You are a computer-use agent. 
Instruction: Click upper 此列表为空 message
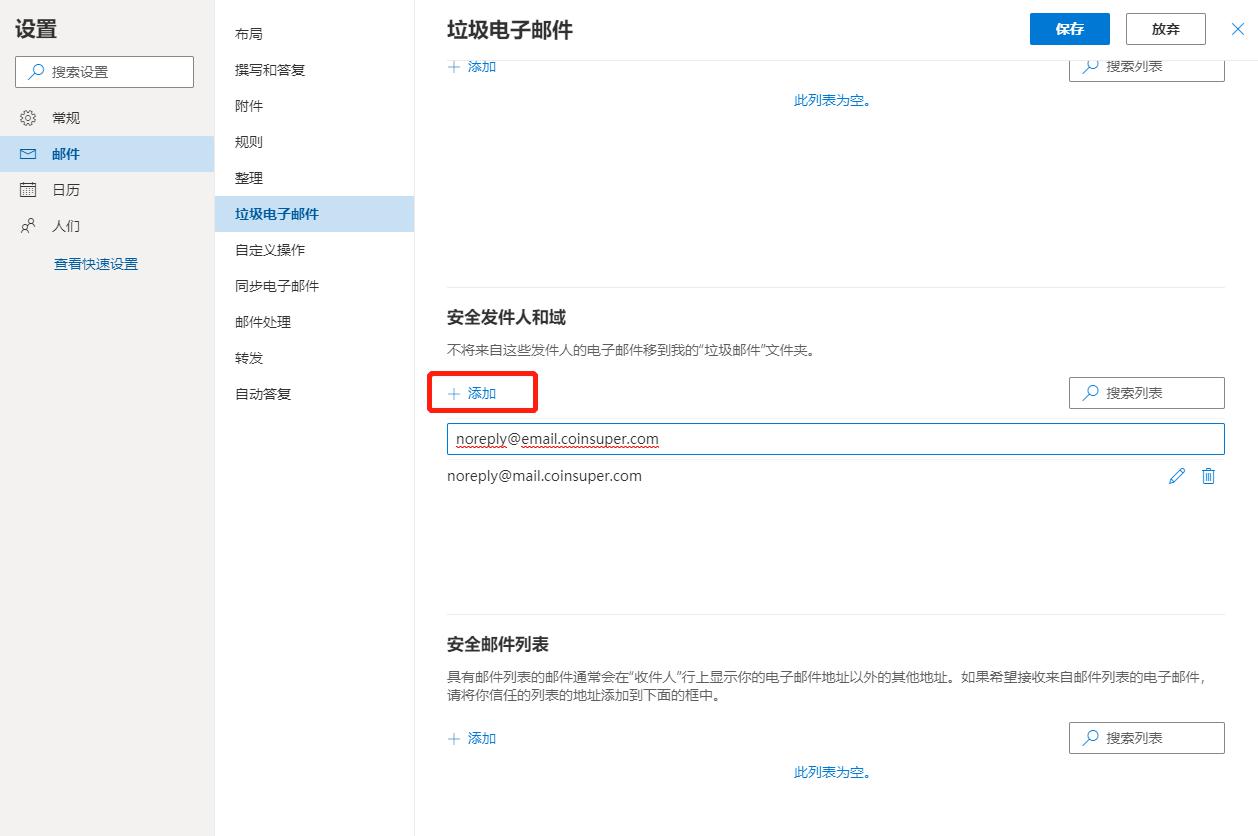point(832,100)
